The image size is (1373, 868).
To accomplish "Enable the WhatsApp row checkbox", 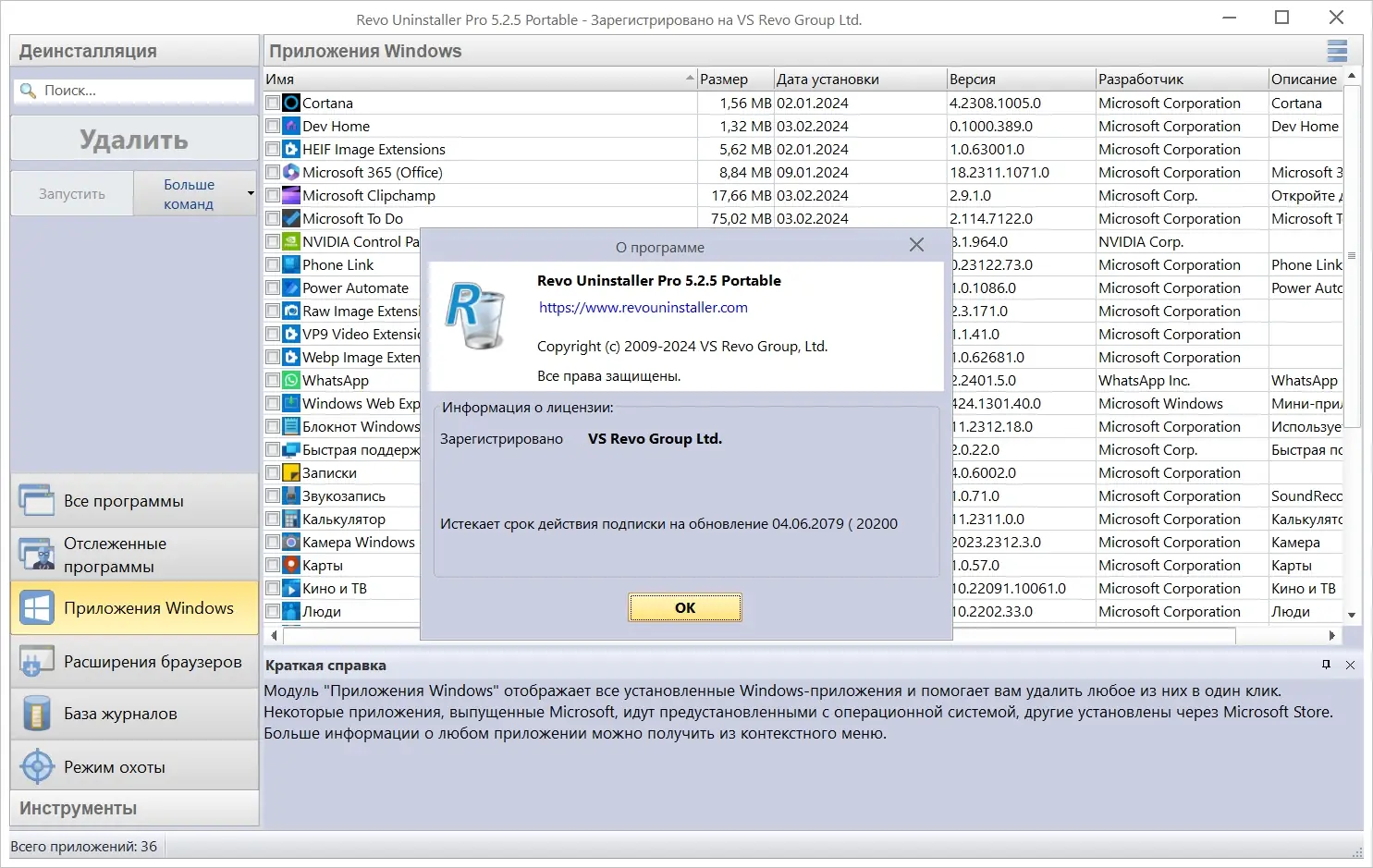I will [273, 380].
